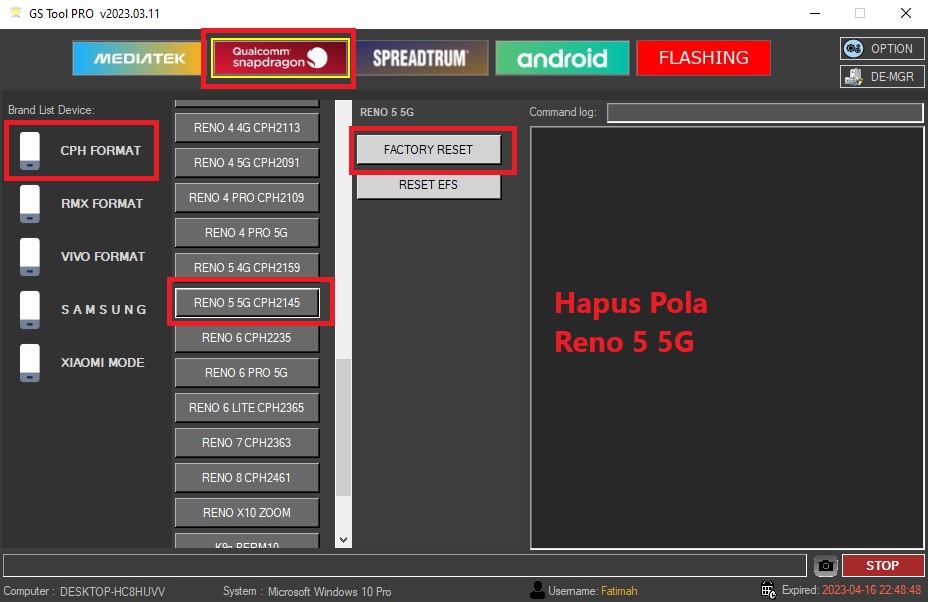
Task: Click the RESET EFS button
Action: coord(428,185)
